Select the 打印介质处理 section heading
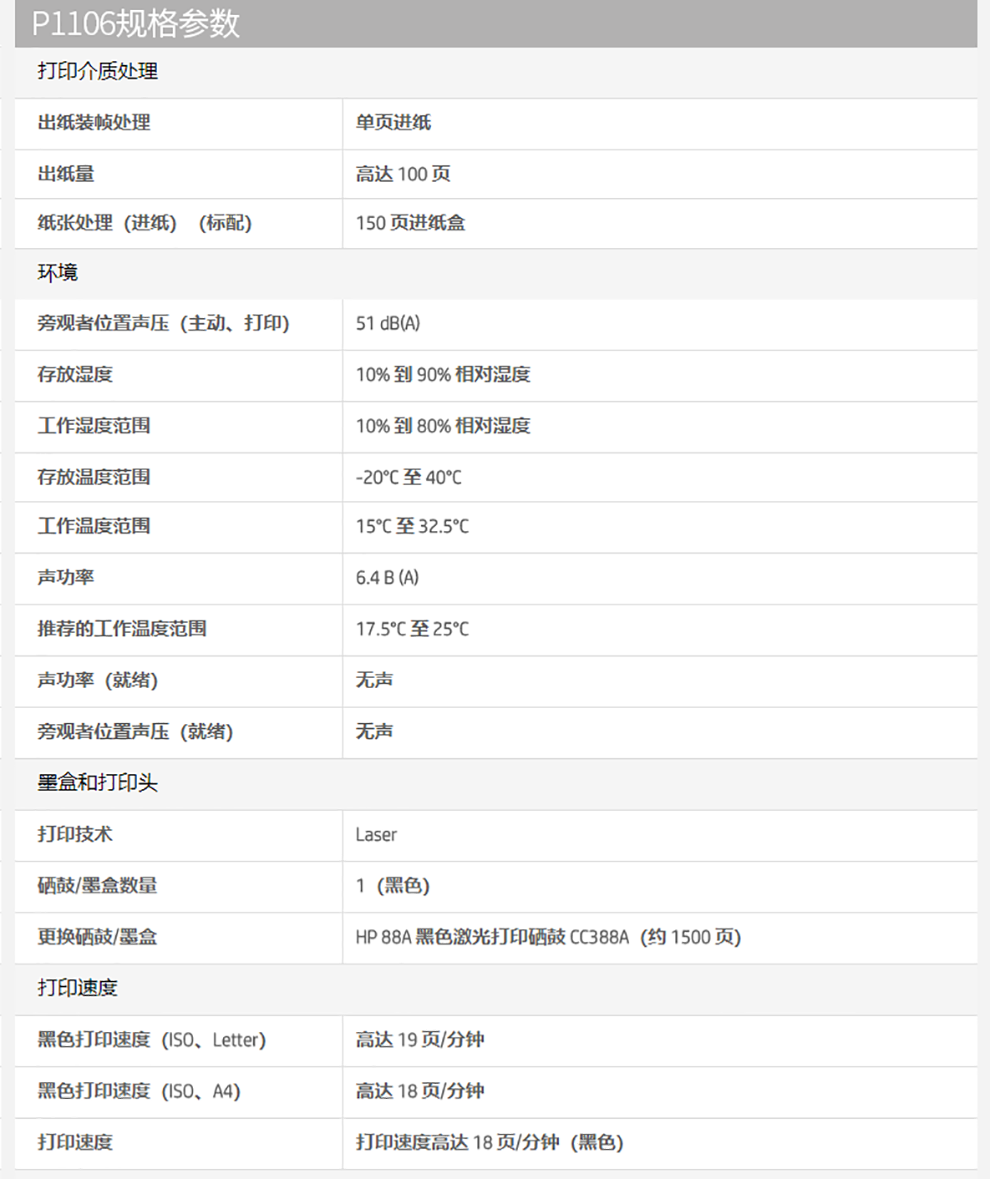This screenshot has width=990, height=1179. tap(98, 71)
